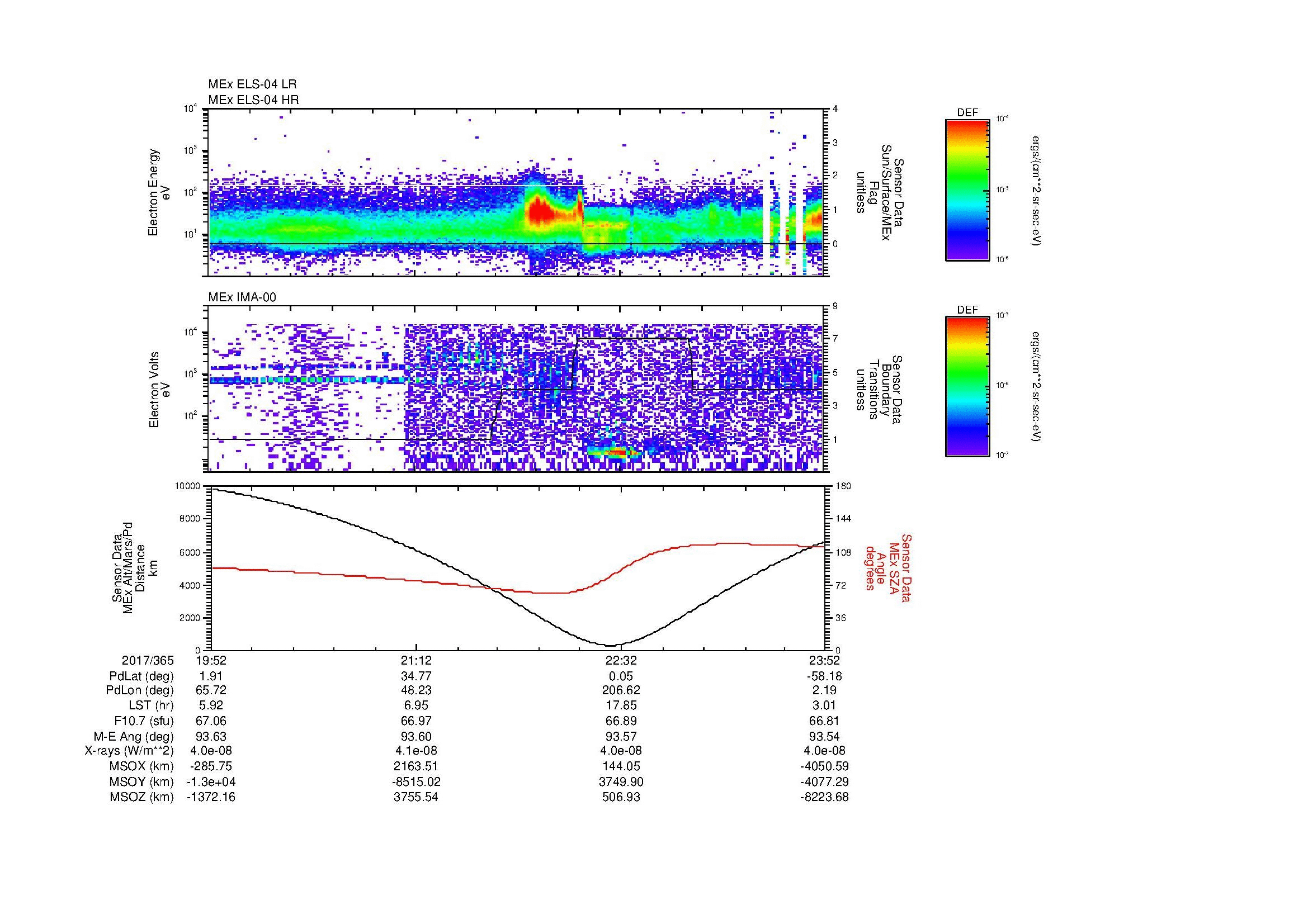This screenshot has width=1308, height=924.
Task: Click the PdLat value -58.18
Action: [x=825, y=676]
